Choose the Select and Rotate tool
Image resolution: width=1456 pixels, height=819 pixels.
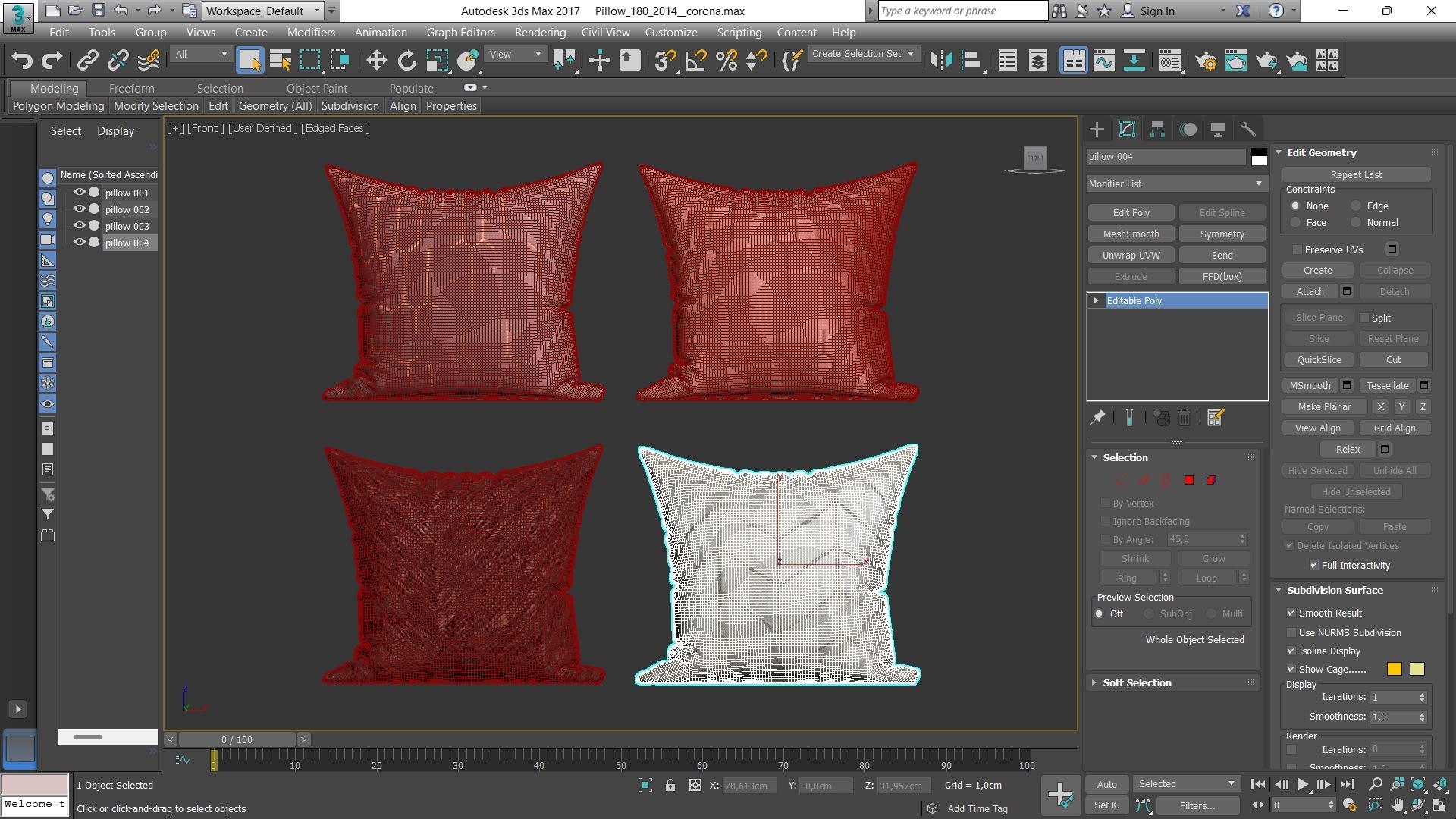406,60
